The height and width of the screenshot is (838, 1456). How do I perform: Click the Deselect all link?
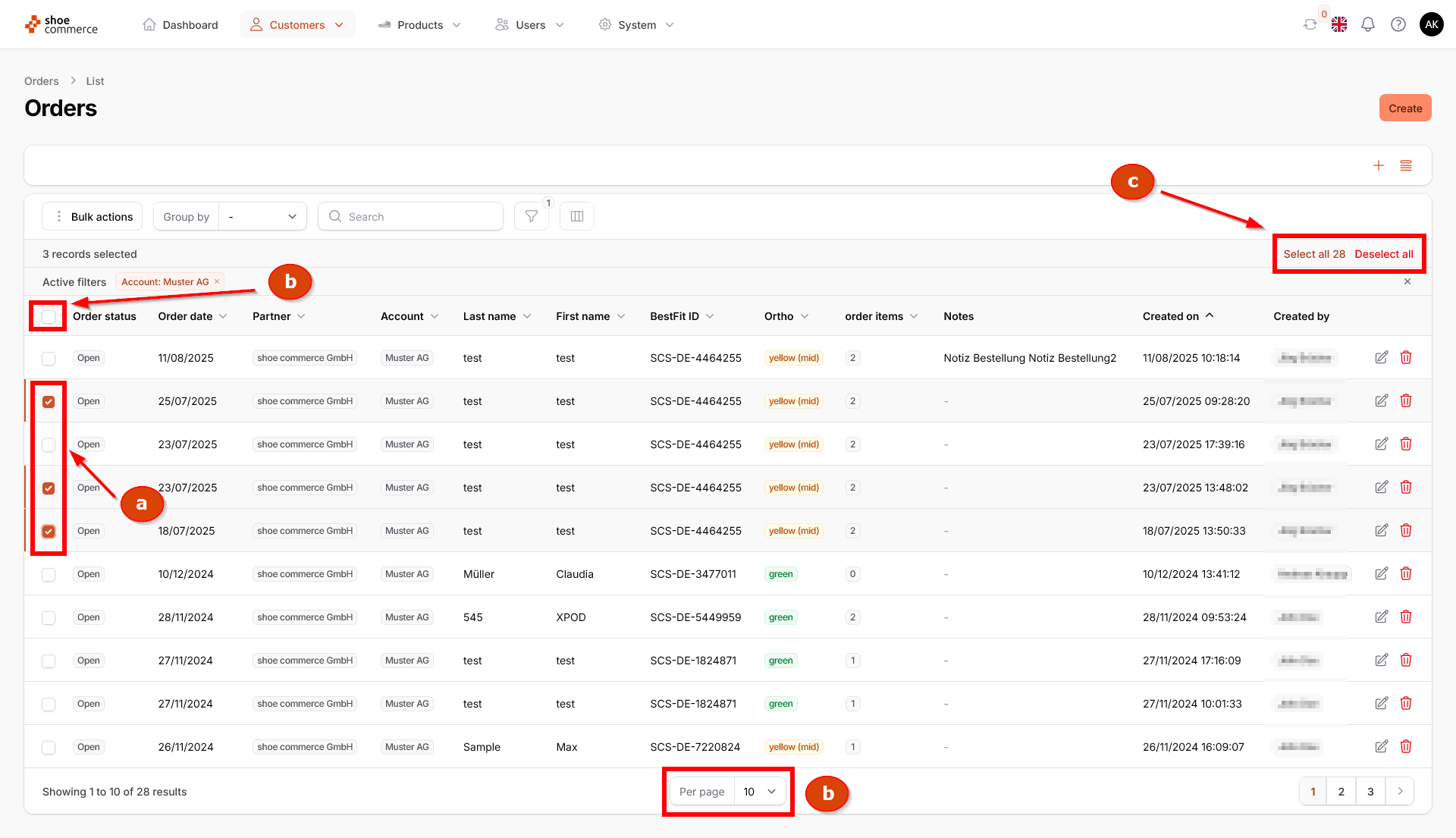(1383, 254)
